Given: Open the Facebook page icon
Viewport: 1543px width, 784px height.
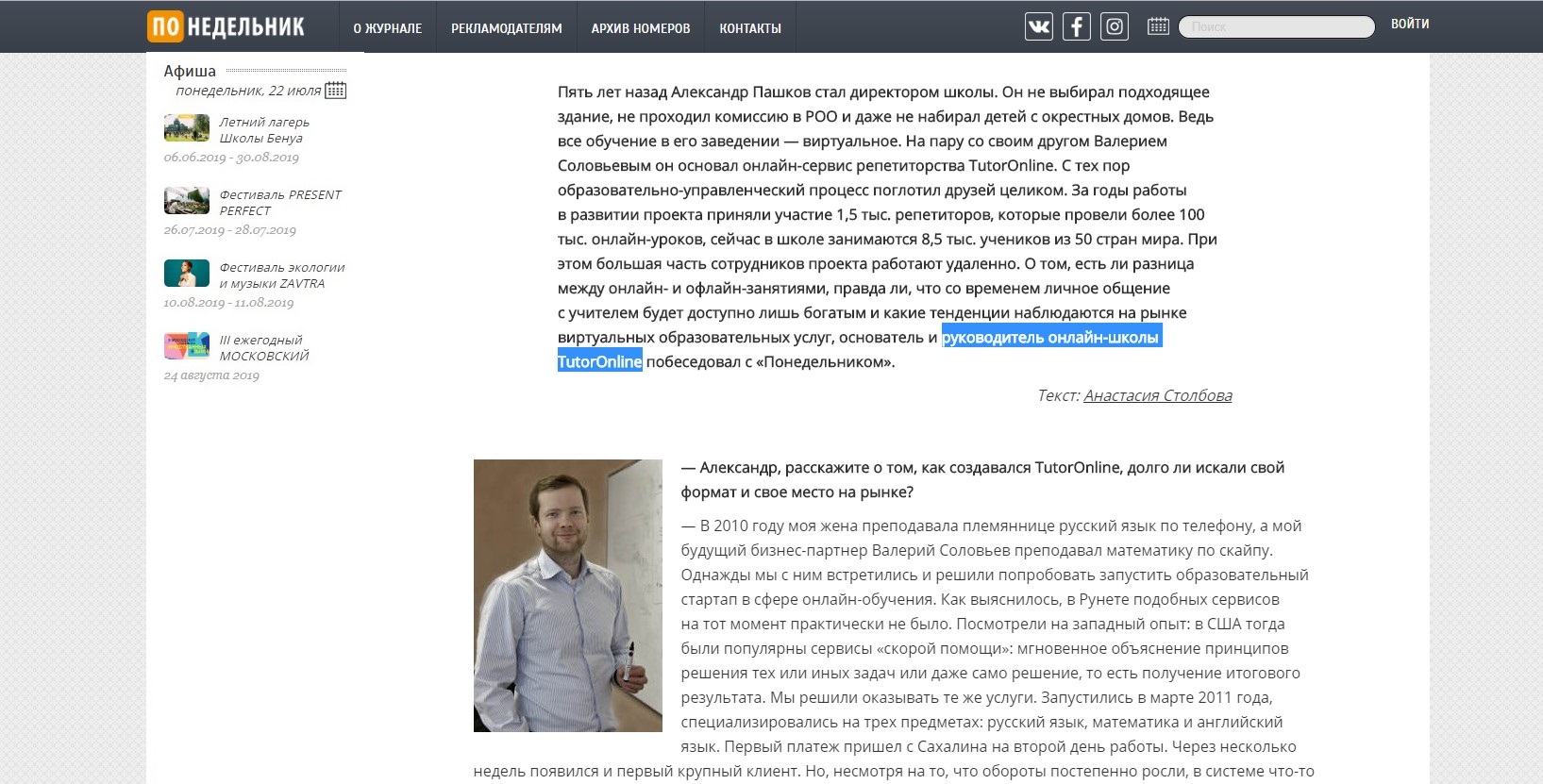Looking at the screenshot, I should (x=1076, y=26).
